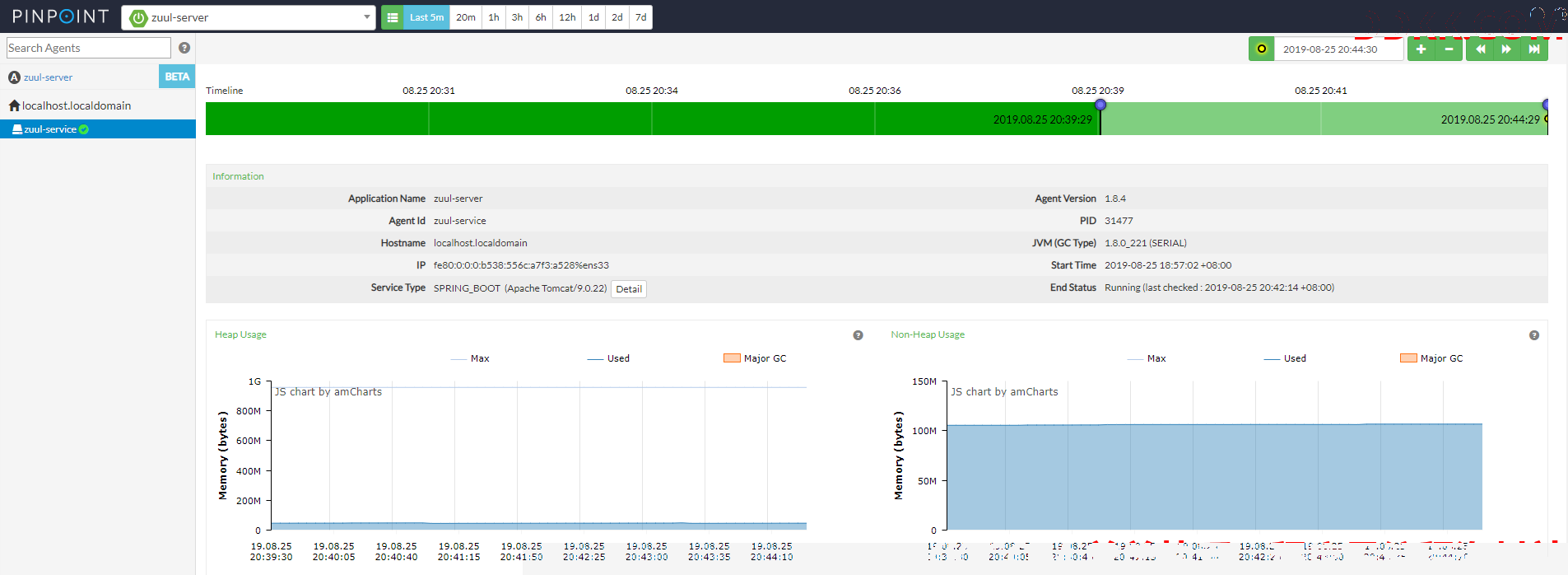
Task: Open Heap Usage chart help
Action: point(858,335)
